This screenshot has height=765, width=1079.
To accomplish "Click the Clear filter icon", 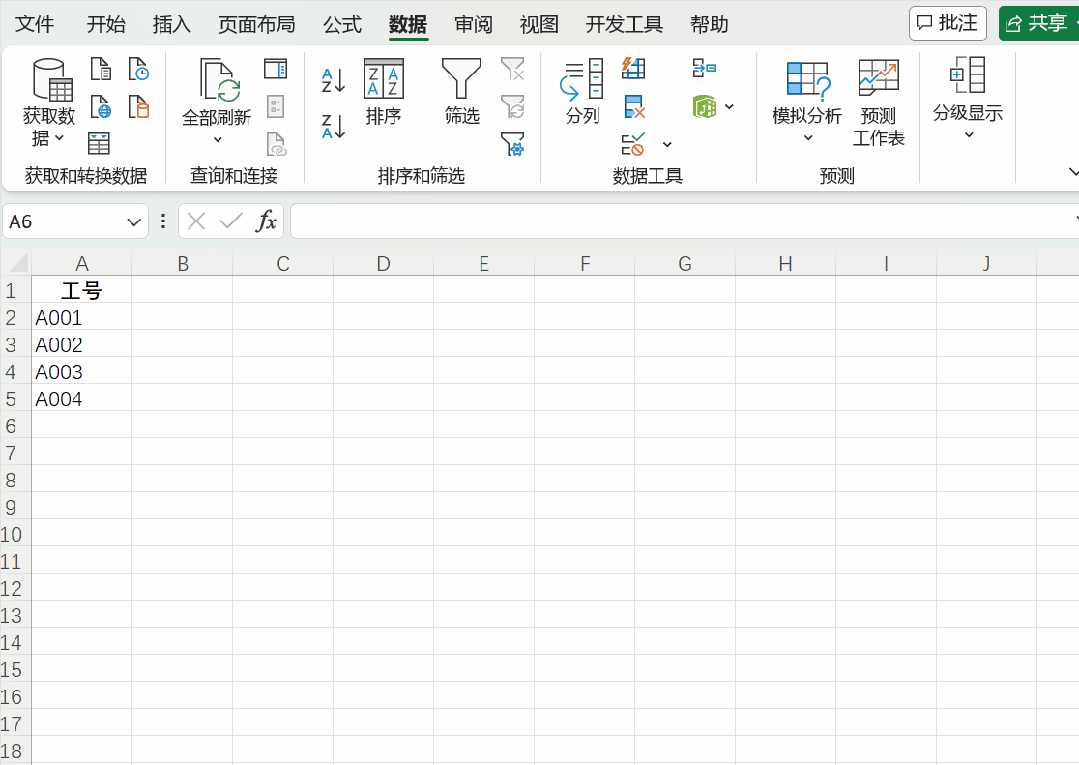I will [513, 69].
